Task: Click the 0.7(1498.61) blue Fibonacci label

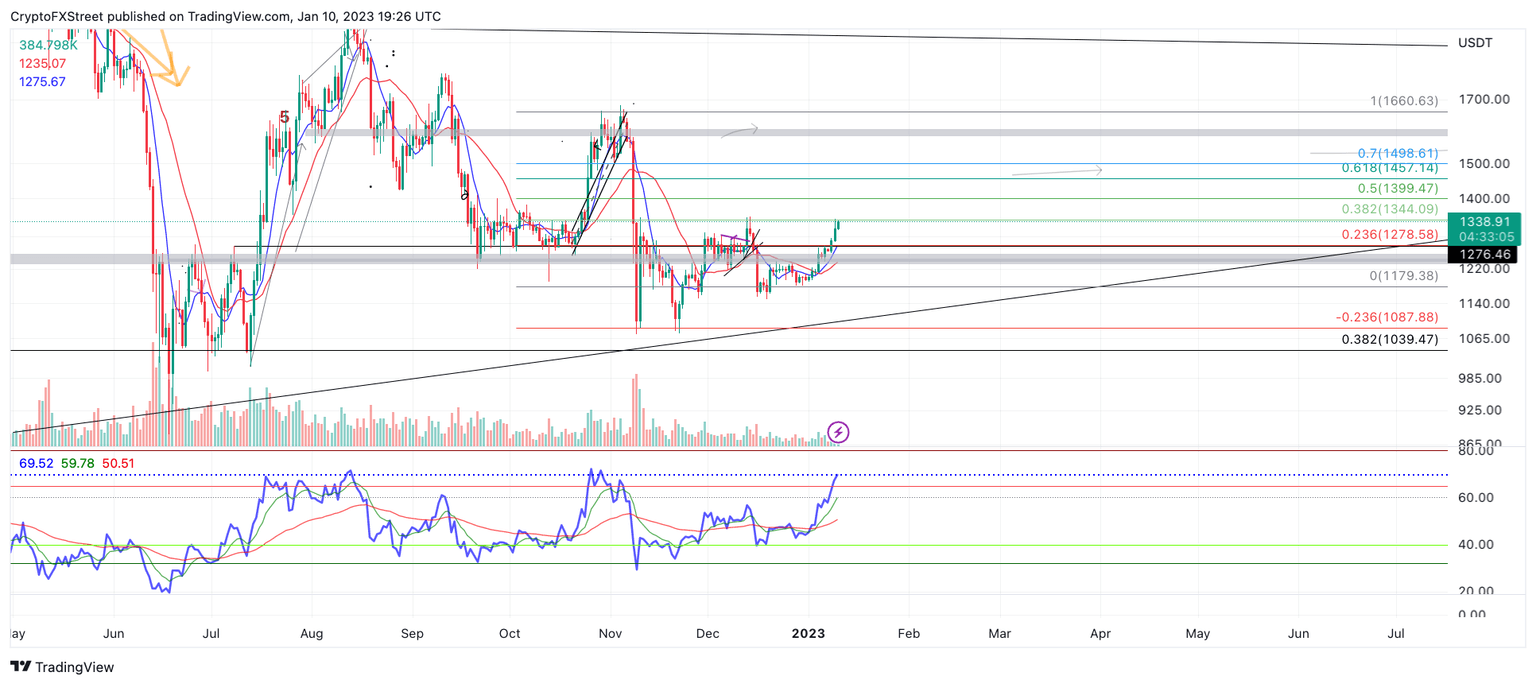Action: click(x=1398, y=153)
